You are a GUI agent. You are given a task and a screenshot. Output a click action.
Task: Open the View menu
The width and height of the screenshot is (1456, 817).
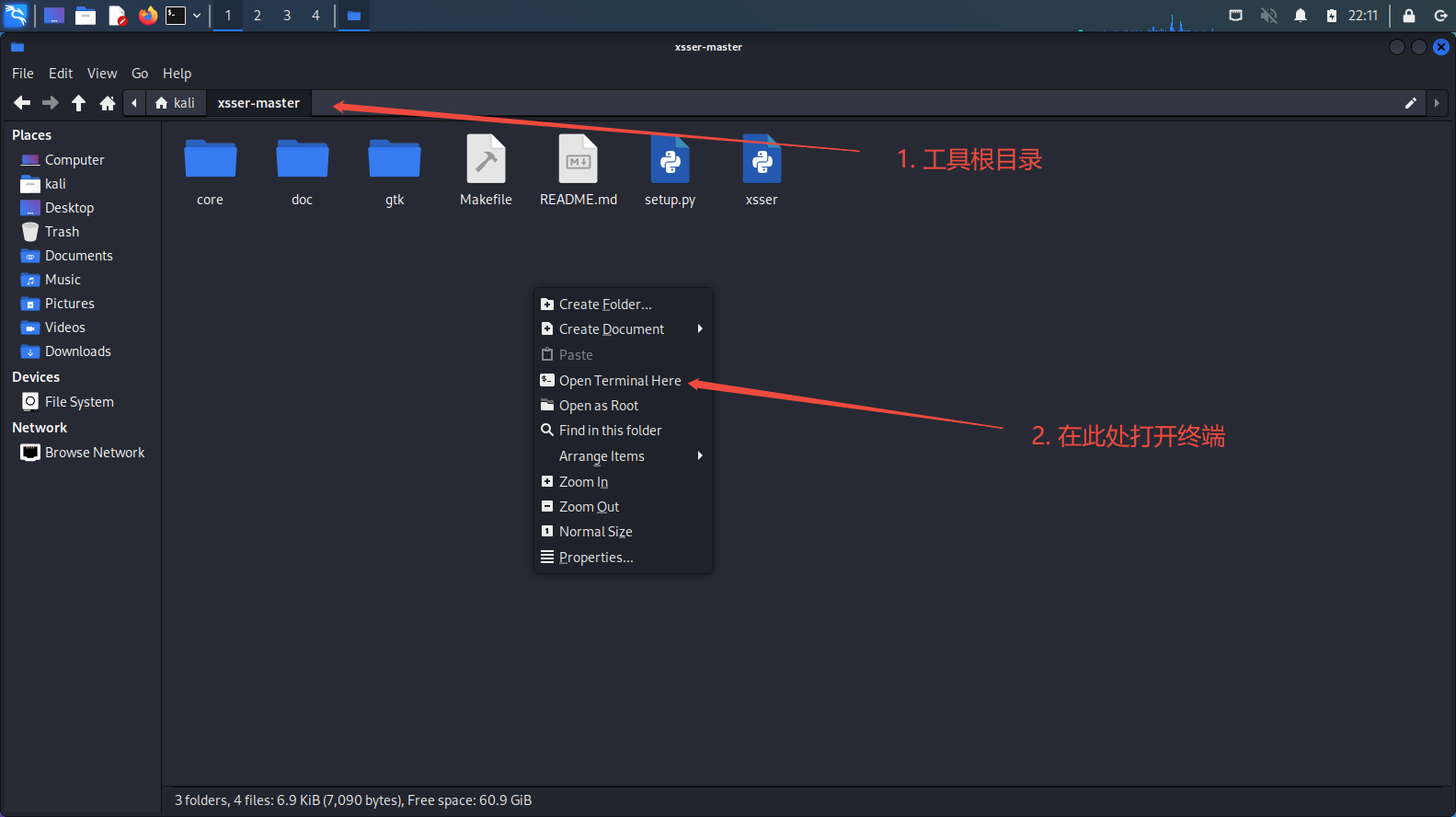click(102, 74)
